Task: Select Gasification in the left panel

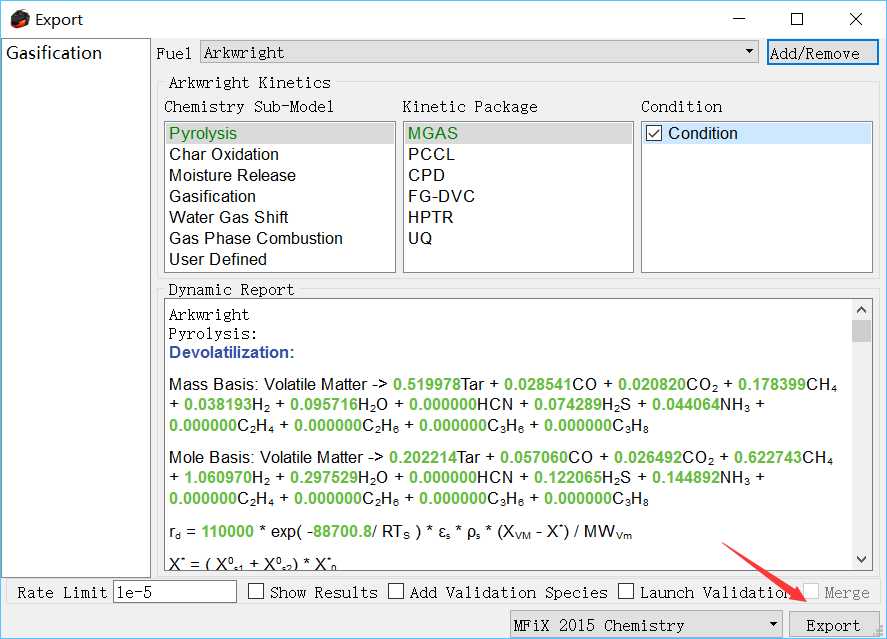Action: pyautogui.click(x=54, y=53)
